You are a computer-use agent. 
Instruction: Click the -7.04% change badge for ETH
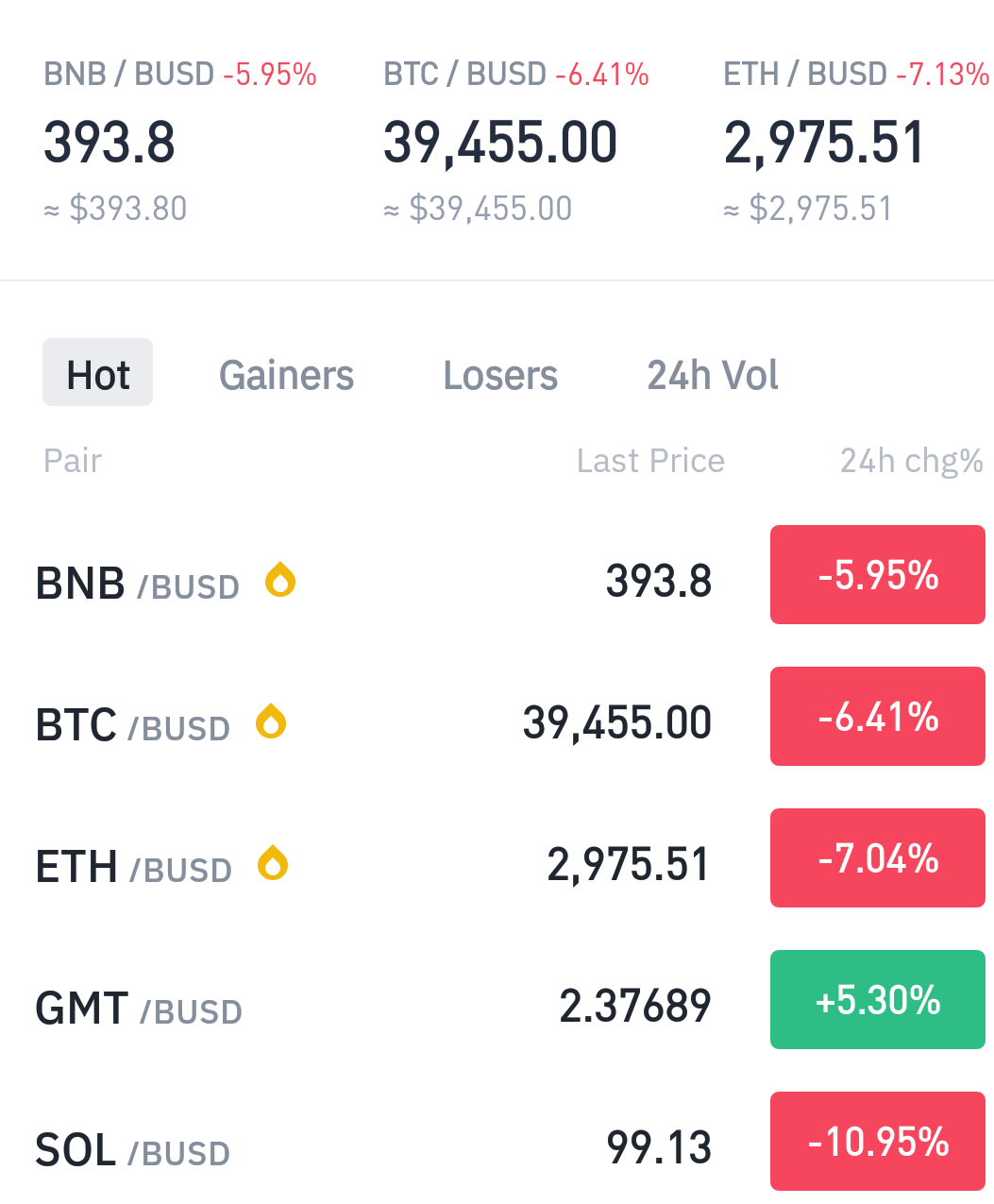878,858
